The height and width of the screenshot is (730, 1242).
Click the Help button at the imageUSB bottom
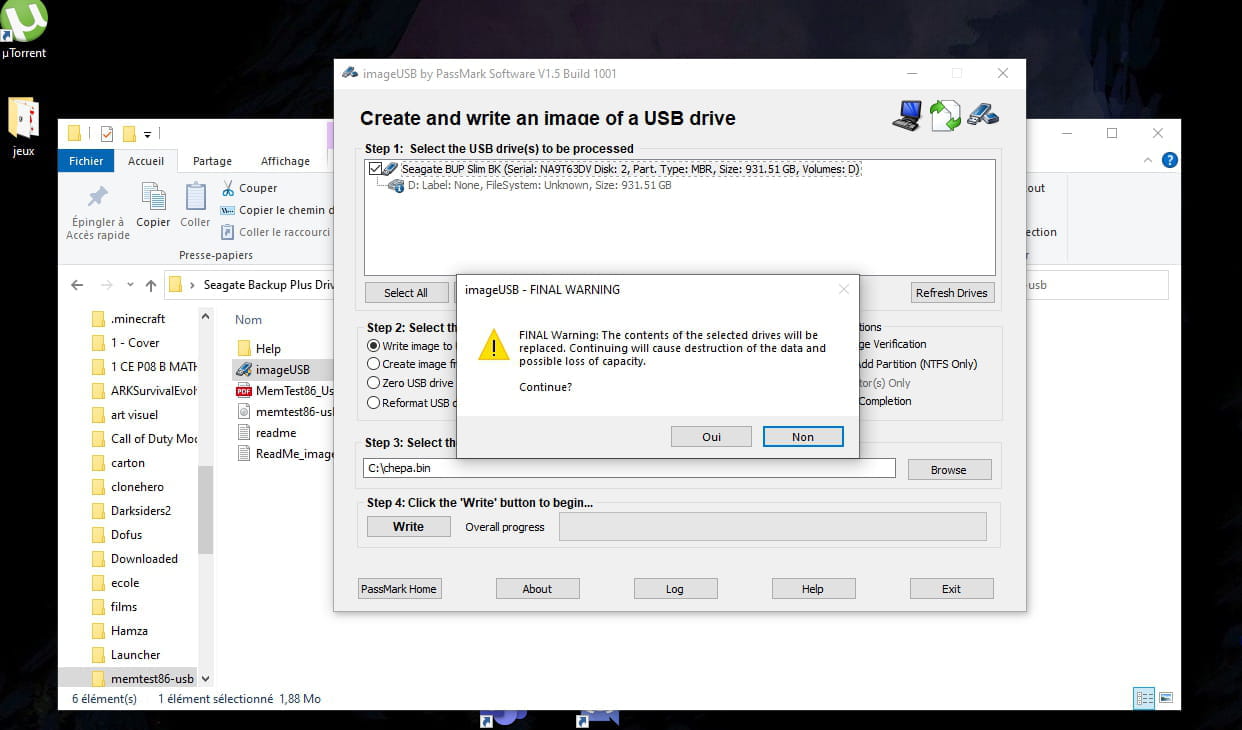813,589
